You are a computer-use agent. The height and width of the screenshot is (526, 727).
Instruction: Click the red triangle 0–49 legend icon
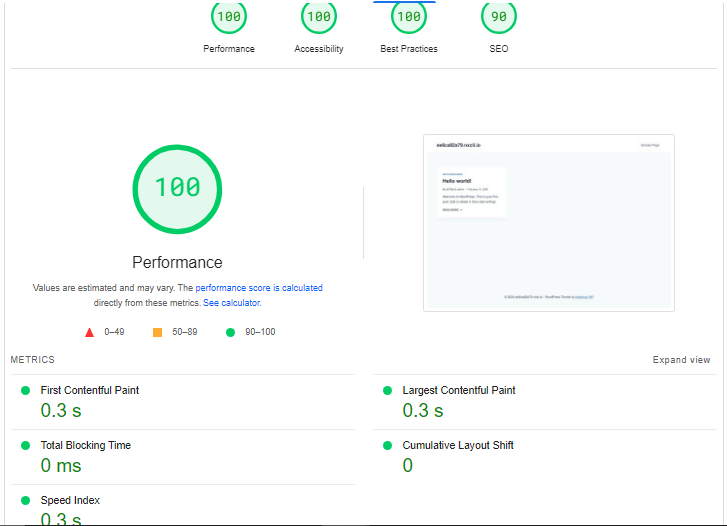[x=89, y=332]
